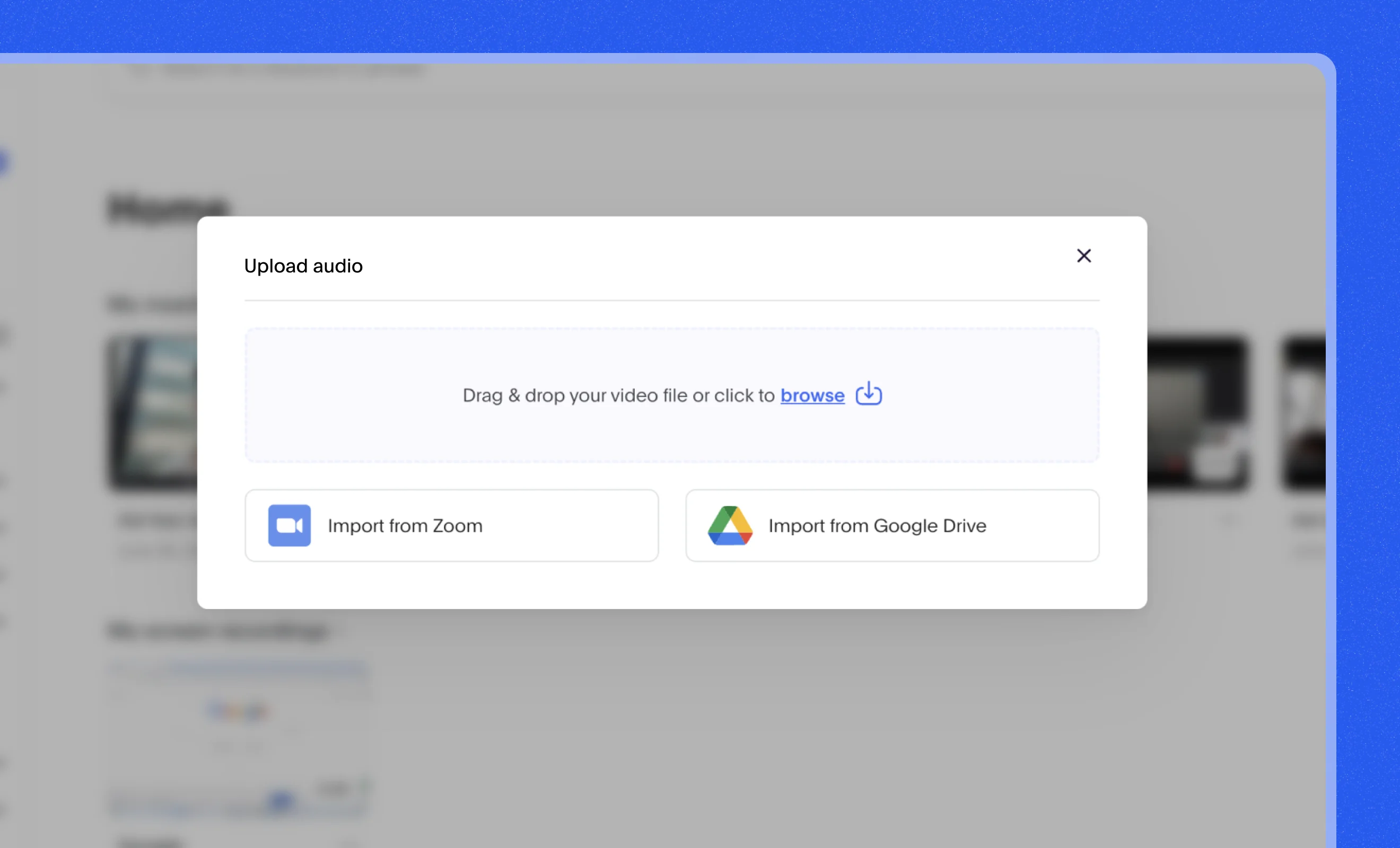Open blurred video thumbnail right of dialog

pyautogui.click(x=1198, y=413)
